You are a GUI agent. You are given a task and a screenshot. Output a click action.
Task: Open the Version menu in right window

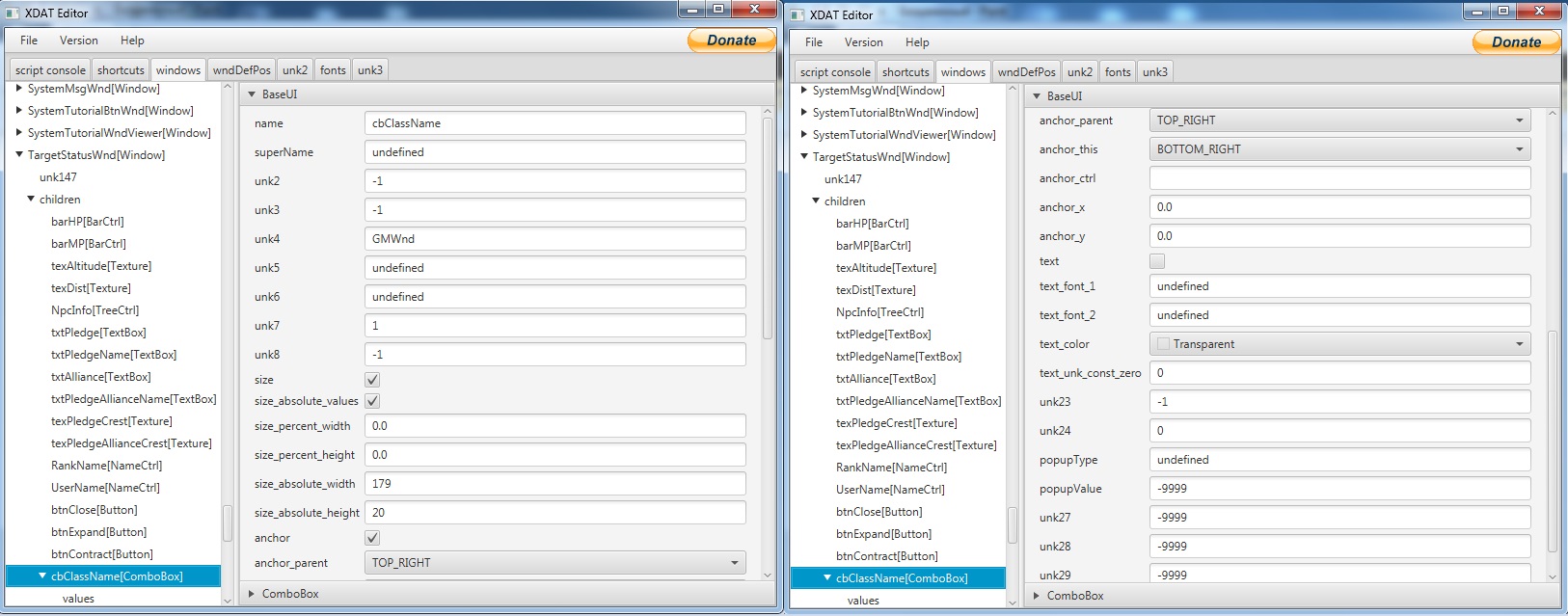863,42
